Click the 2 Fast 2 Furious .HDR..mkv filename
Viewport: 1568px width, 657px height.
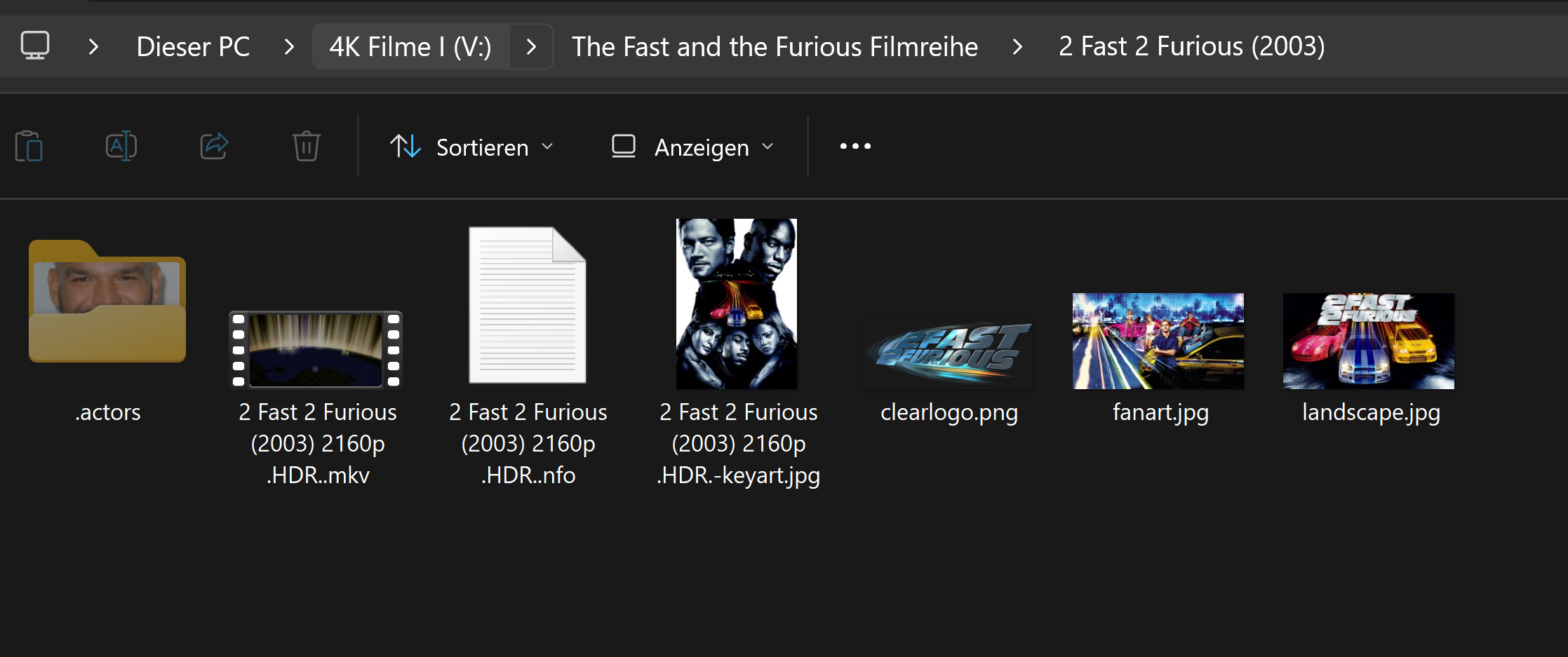click(x=318, y=444)
